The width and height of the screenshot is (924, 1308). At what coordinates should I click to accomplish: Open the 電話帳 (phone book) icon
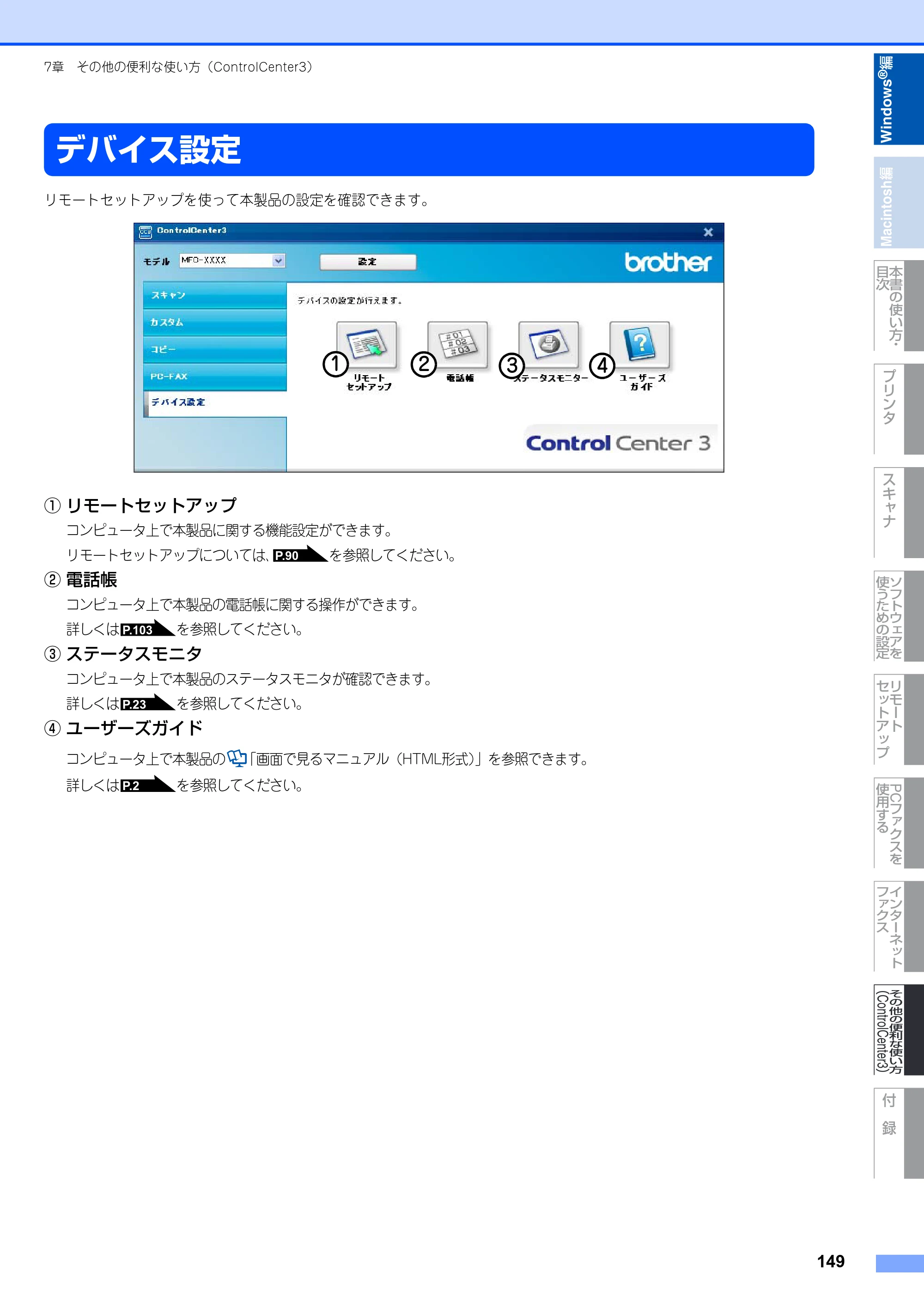(x=457, y=344)
